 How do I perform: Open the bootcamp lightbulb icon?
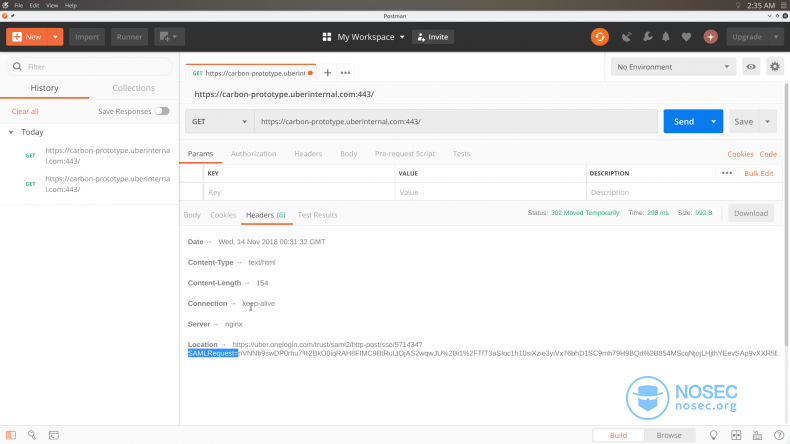pyautogui.click(x=713, y=435)
